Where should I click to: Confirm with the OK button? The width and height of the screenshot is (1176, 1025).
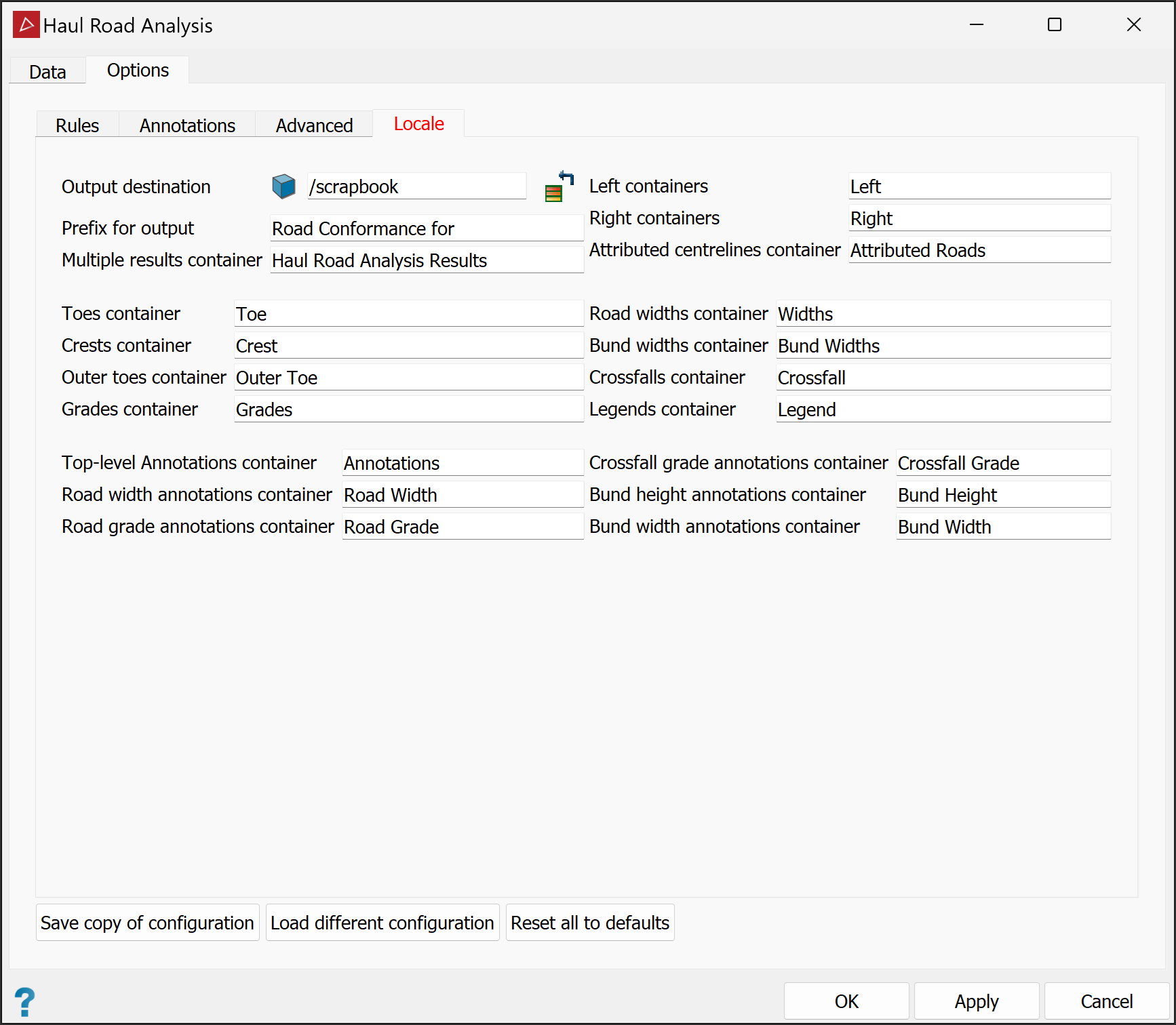[x=846, y=1001]
